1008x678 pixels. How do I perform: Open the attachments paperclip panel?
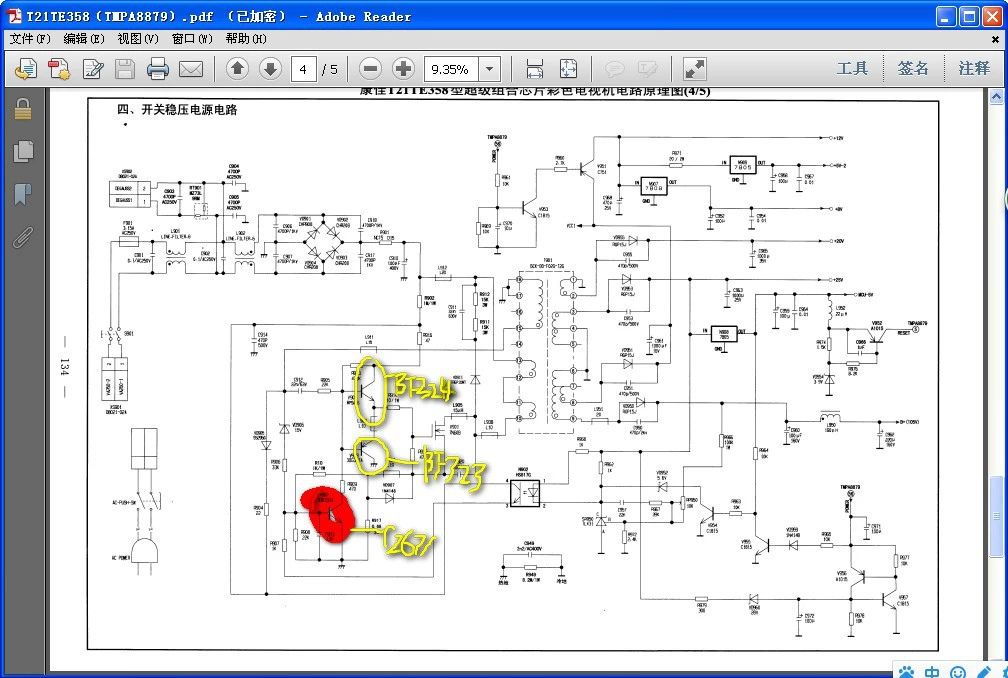tap(22, 237)
